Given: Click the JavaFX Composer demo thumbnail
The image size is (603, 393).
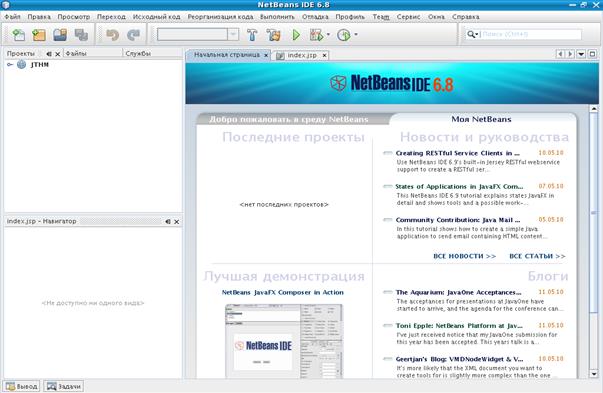Looking at the screenshot, I should (x=284, y=341).
